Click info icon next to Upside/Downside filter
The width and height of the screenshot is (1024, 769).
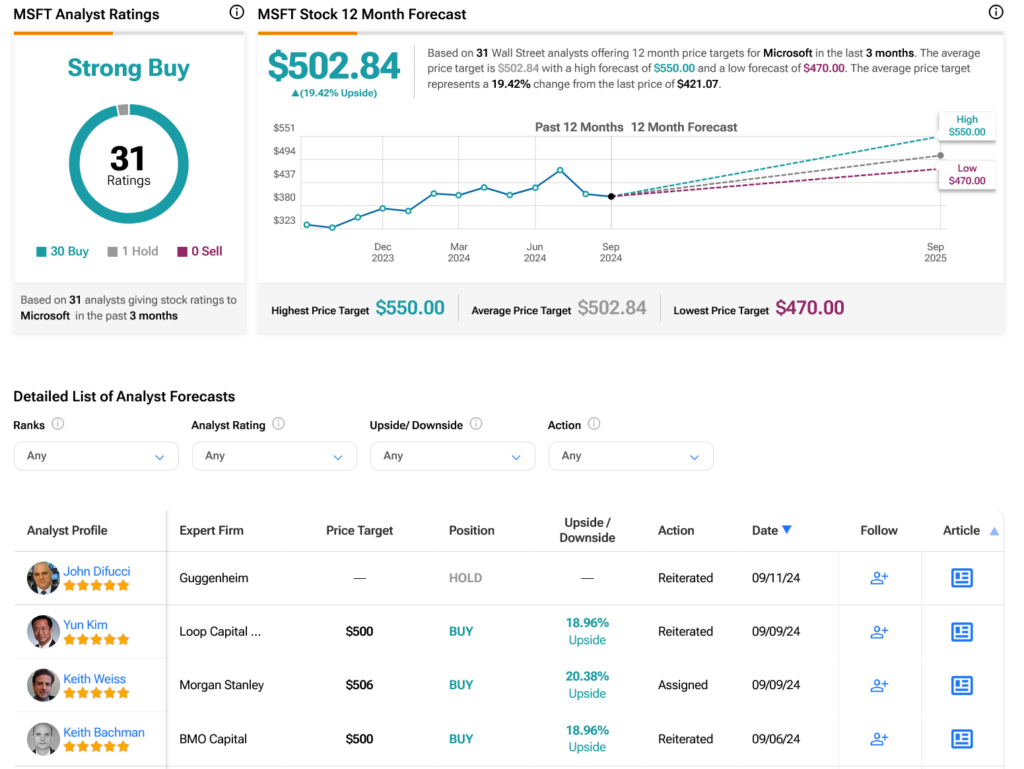pos(476,424)
